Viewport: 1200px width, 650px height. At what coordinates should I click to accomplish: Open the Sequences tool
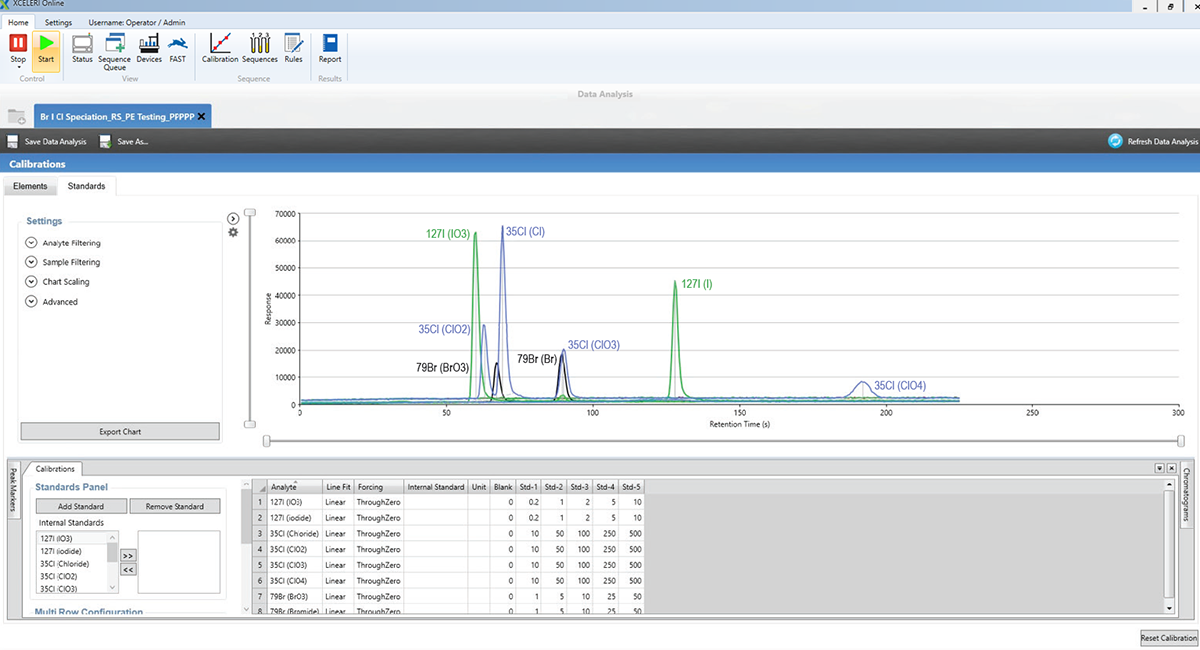pyautogui.click(x=260, y=48)
